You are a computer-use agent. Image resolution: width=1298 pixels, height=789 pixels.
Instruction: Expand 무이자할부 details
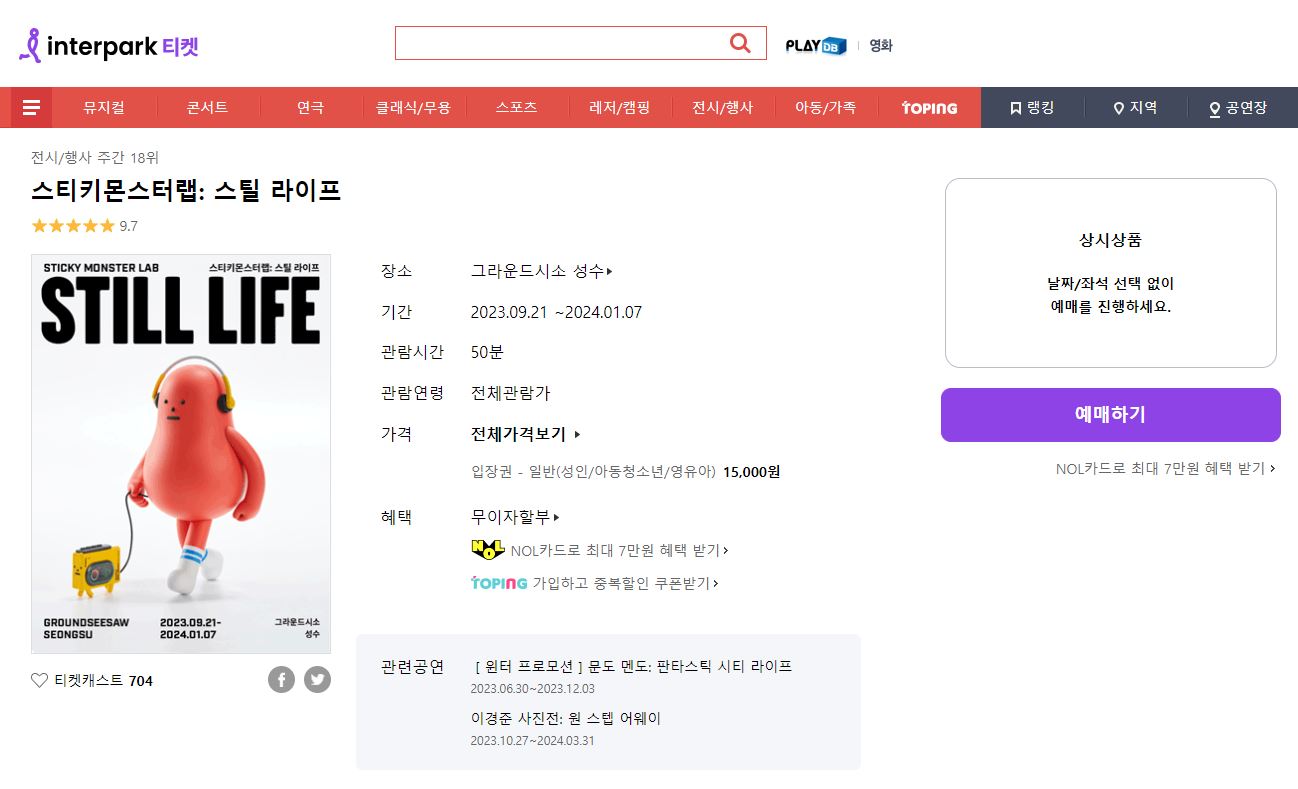(515, 517)
